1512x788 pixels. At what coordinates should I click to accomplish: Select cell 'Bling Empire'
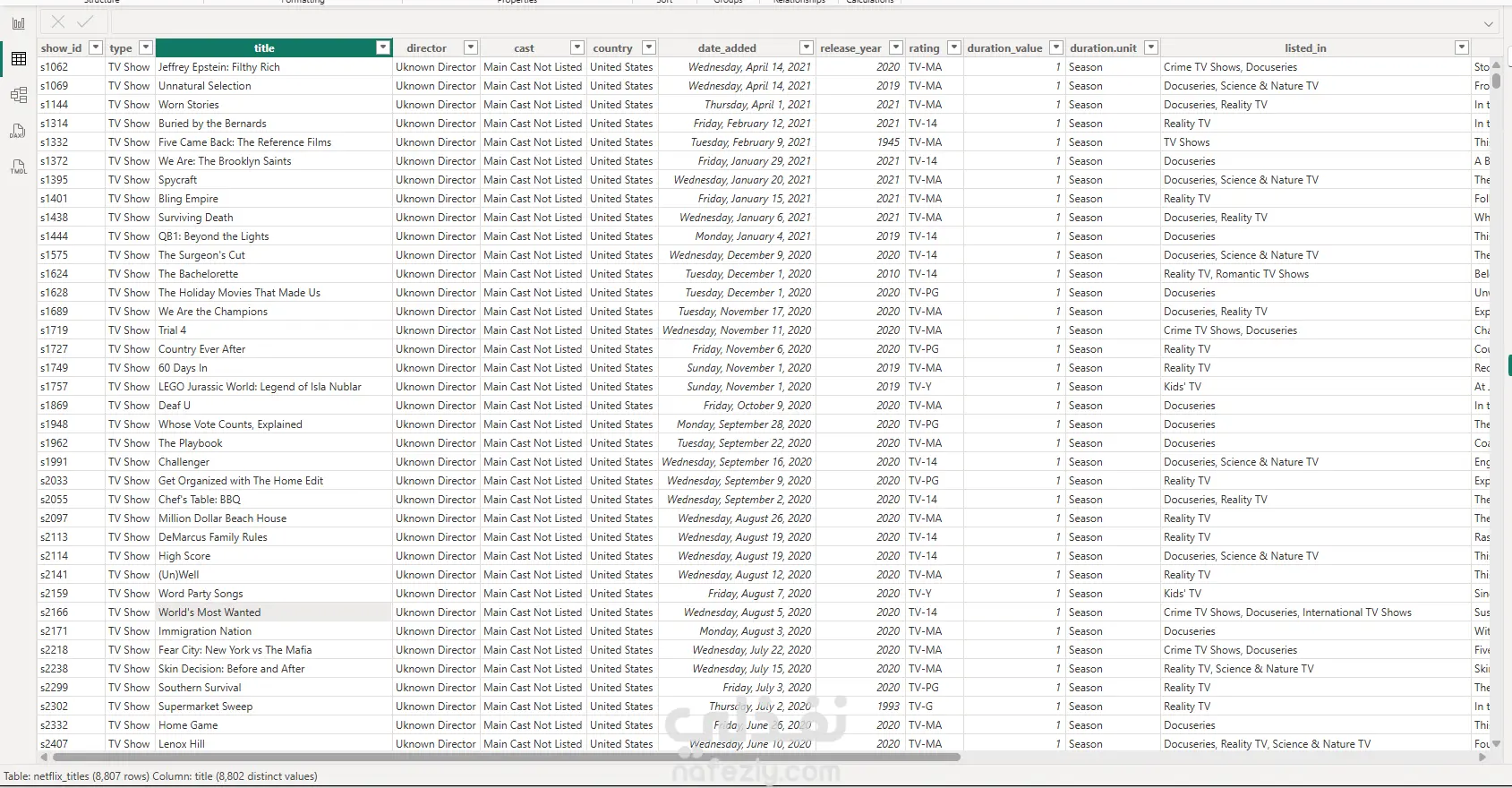(x=274, y=199)
